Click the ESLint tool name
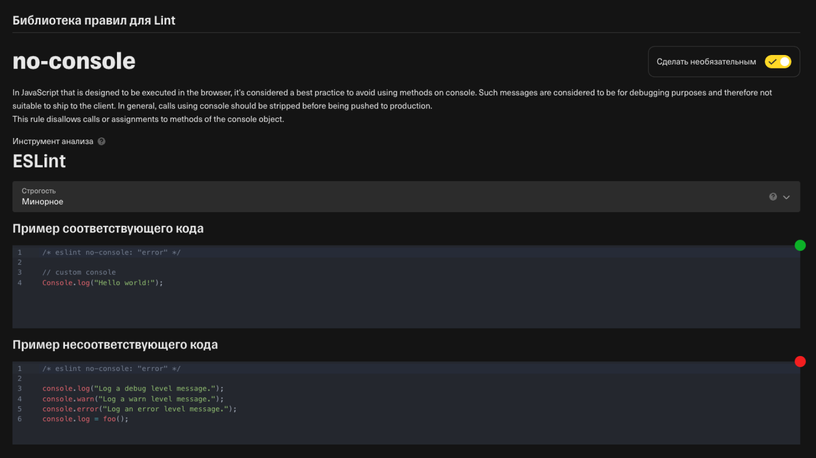Screen dimensions: 816x458 tap(39, 161)
